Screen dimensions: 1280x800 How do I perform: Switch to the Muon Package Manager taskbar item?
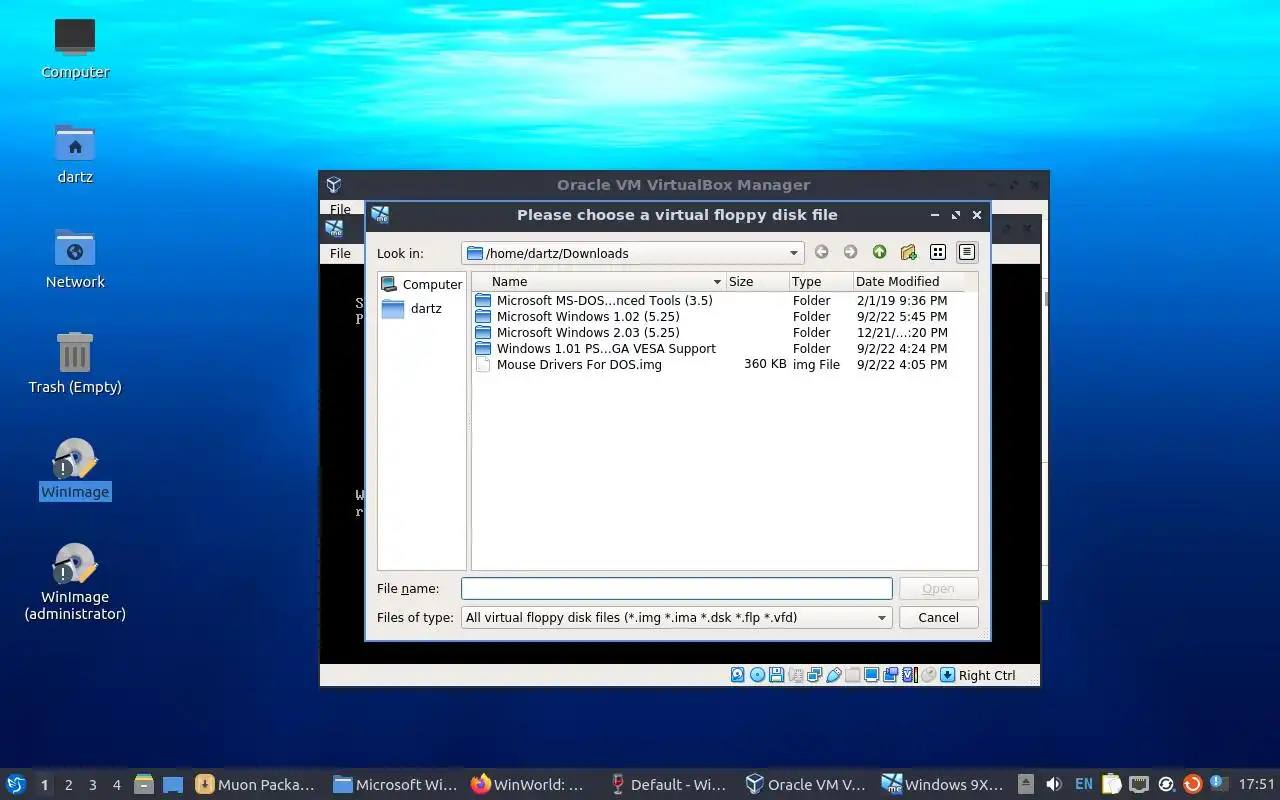point(256,785)
